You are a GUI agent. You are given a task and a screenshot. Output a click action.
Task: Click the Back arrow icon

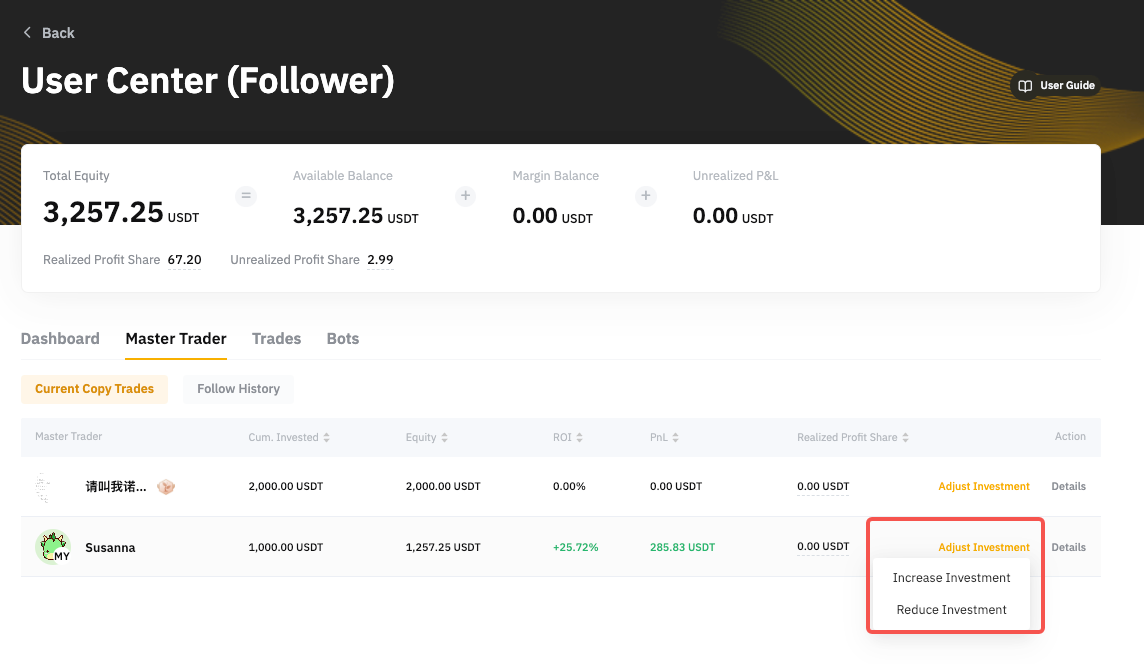tap(27, 33)
